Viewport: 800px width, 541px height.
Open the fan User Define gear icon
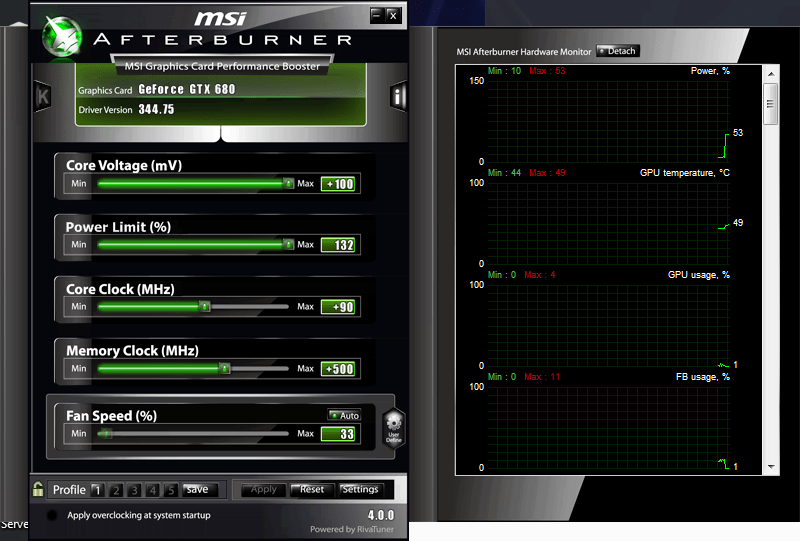pos(393,428)
